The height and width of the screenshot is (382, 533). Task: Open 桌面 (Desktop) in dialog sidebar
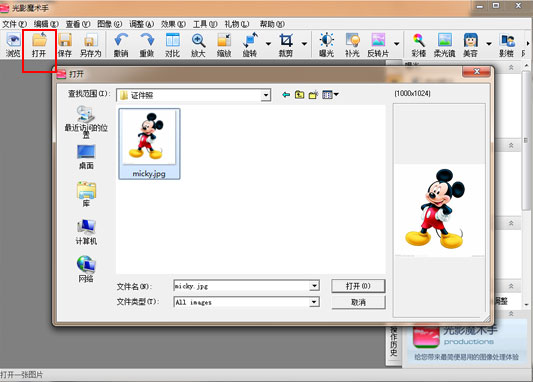tap(86, 157)
